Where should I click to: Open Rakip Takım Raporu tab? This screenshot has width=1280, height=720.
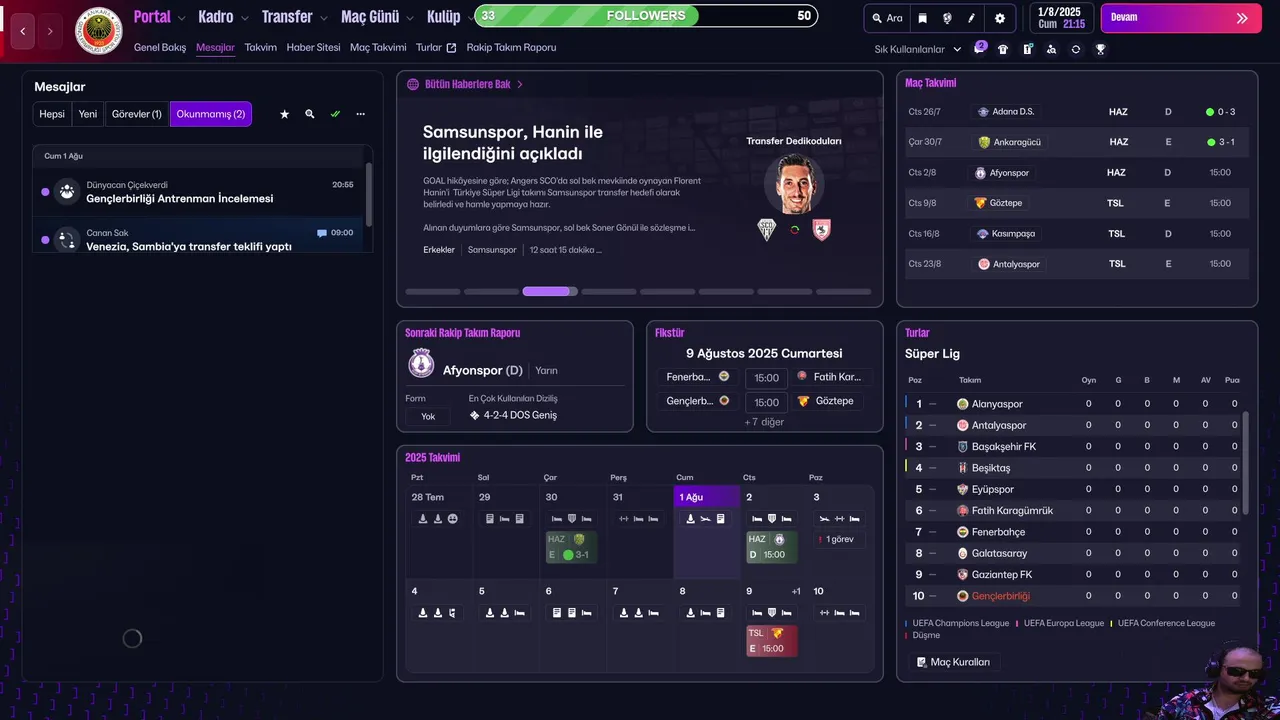[x=511, y=47]
